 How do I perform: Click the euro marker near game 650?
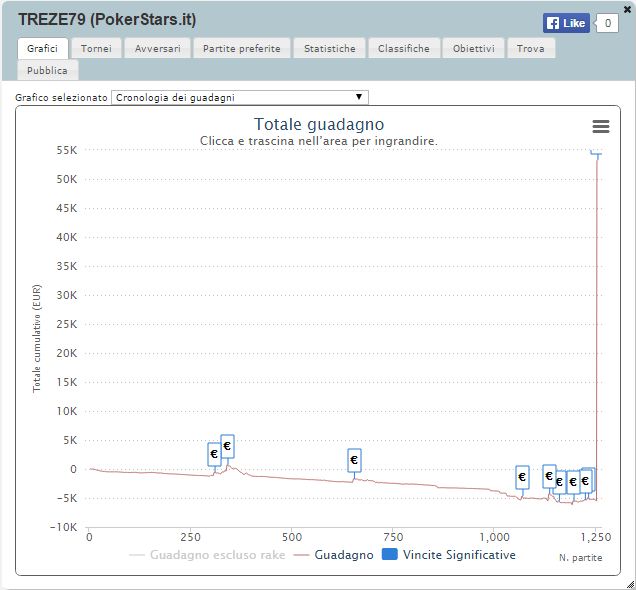[x=354, y=460]
